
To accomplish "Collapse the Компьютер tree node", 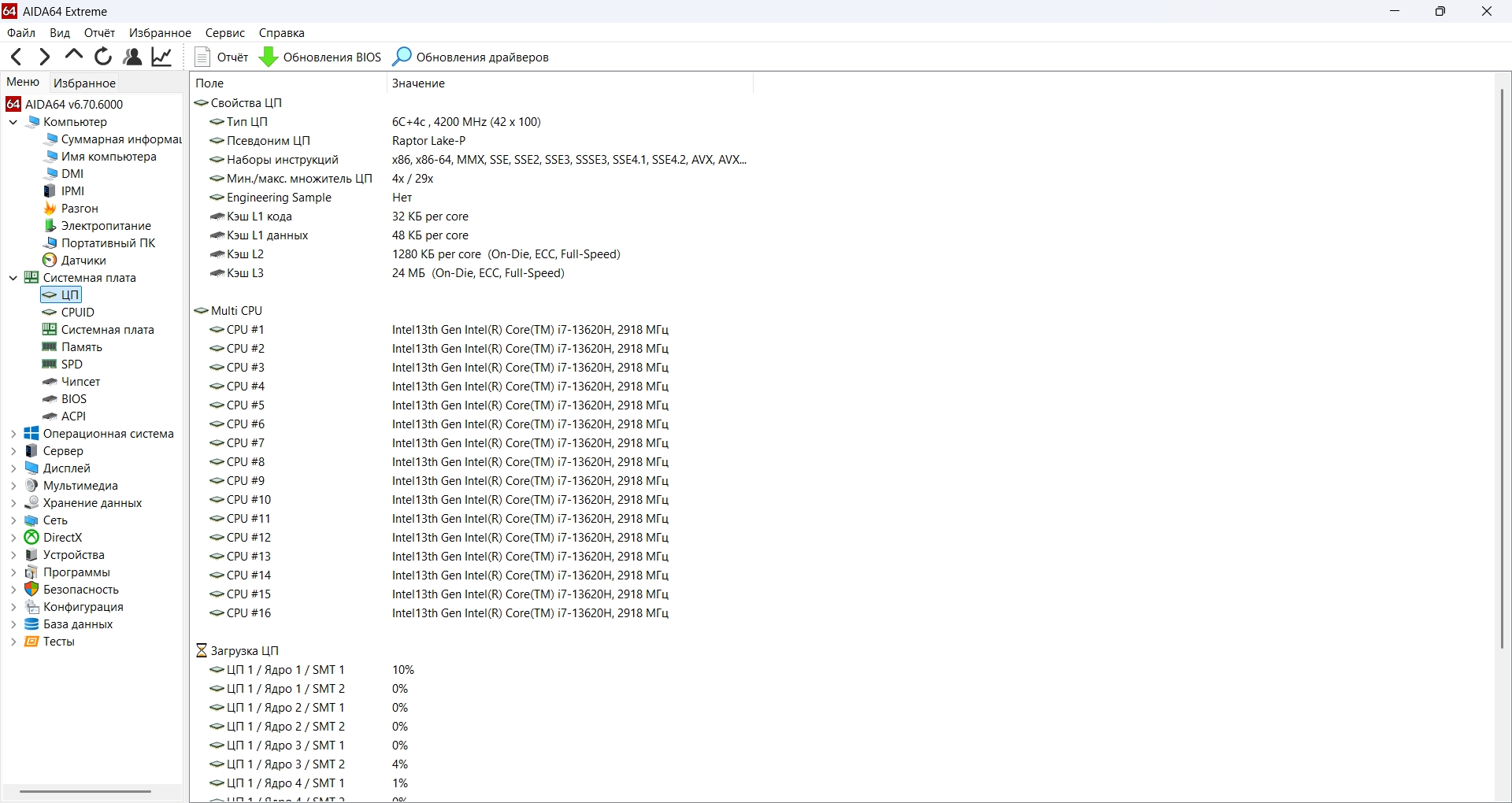I will pyautogui.click(x=13, y=122).
